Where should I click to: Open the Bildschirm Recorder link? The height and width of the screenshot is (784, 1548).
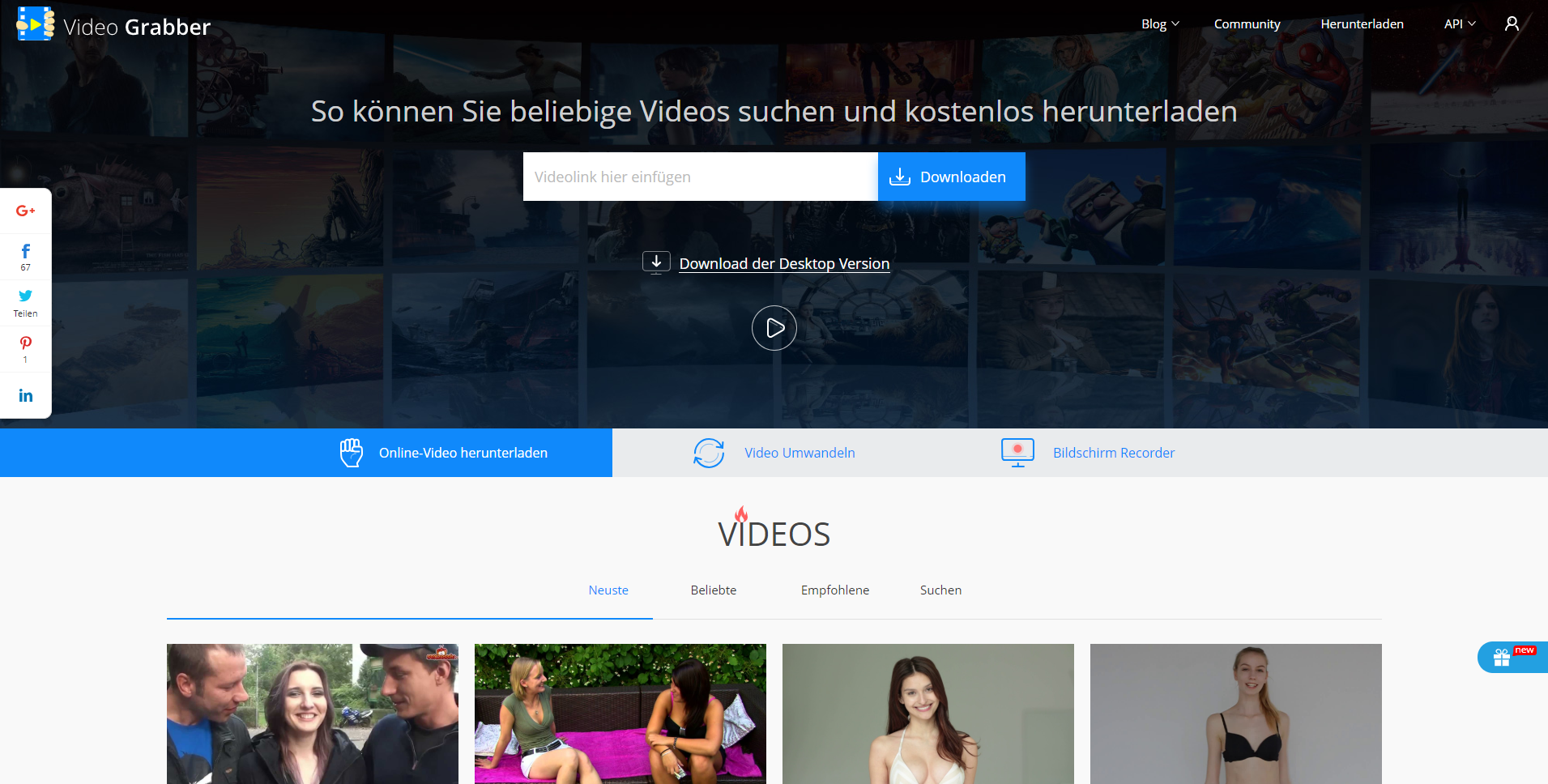[x=1114, y=453]
